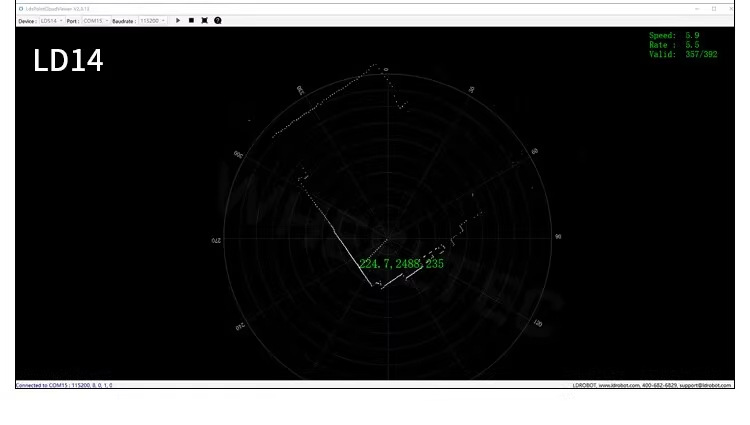
Task: Click the LDROBOT contact info in status bar
Action: point(652,385)
